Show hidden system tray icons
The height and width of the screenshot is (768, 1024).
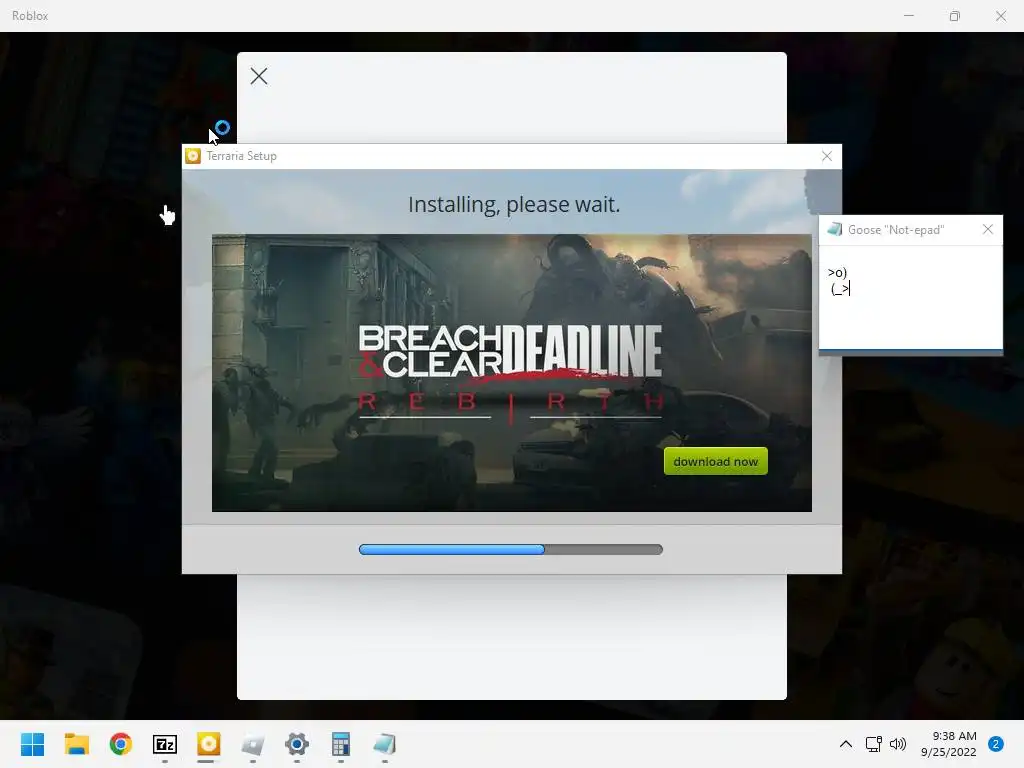point(845,744)
